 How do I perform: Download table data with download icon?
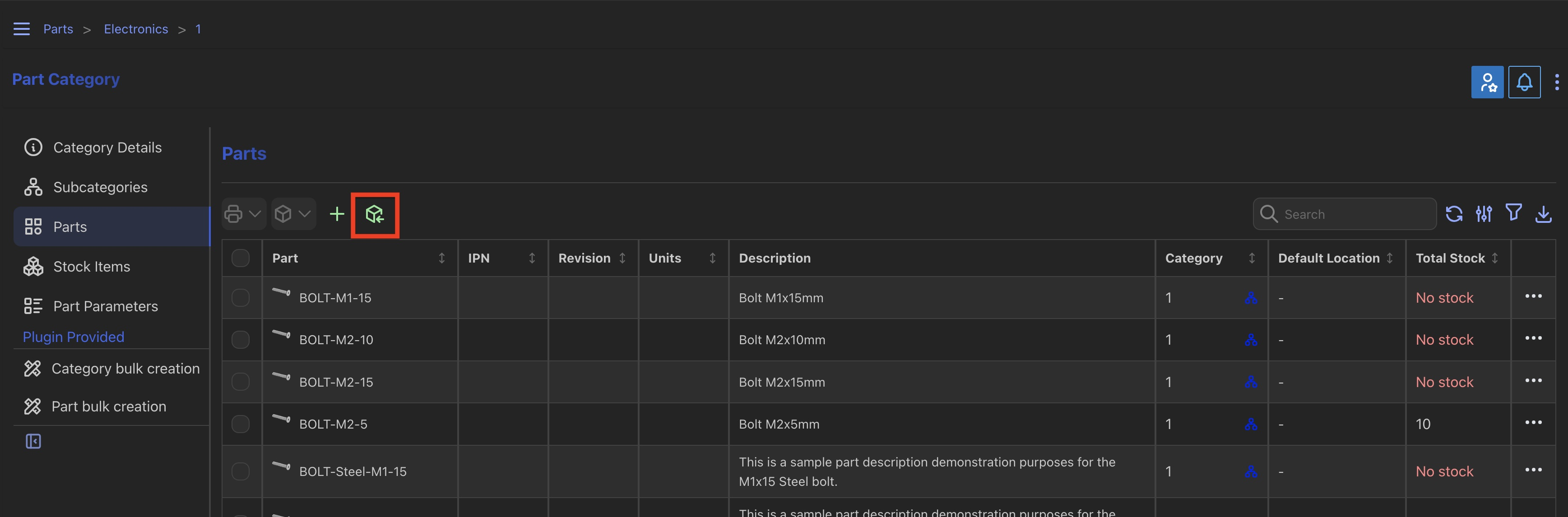[x=1544, y=214]
